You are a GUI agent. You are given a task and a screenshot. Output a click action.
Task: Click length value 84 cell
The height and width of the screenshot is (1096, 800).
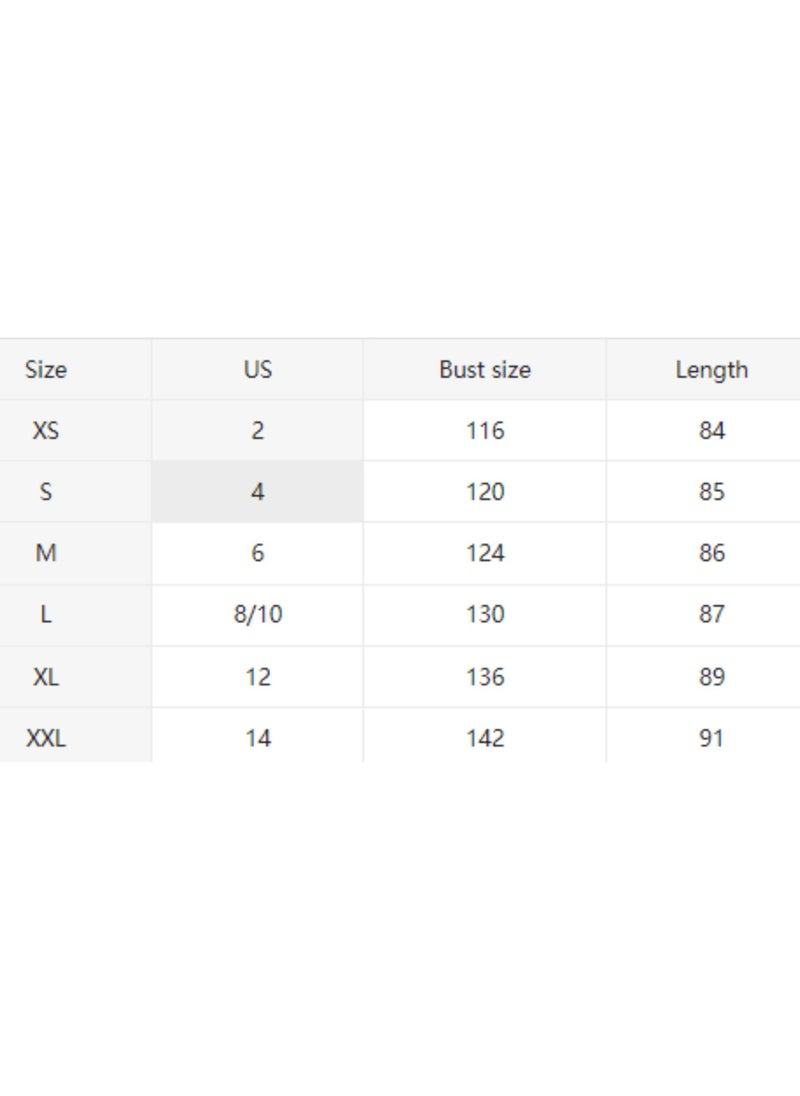(x=704, y=431)
